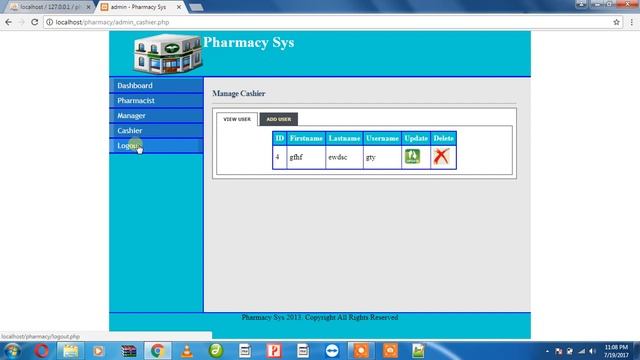
Task: Go back using browser back arrow
Action: point(9,22)
